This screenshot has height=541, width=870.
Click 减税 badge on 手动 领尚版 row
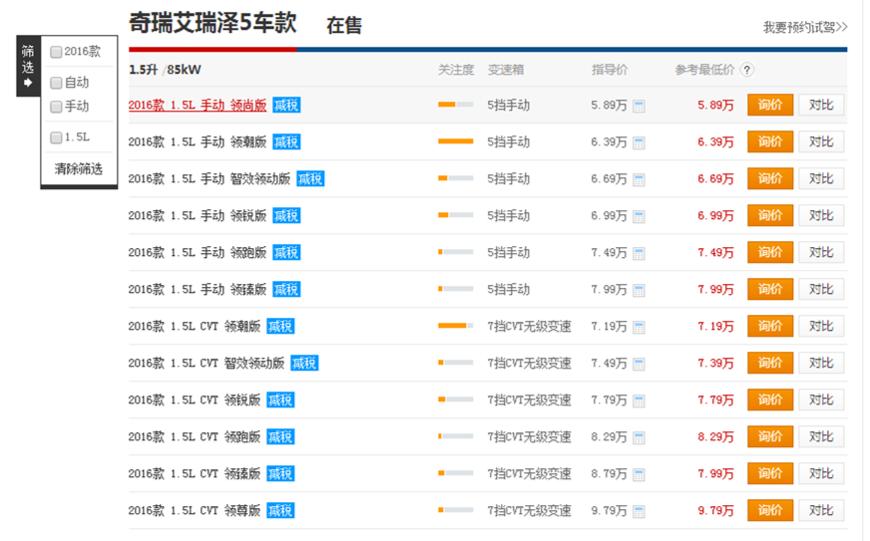[286, 105]
